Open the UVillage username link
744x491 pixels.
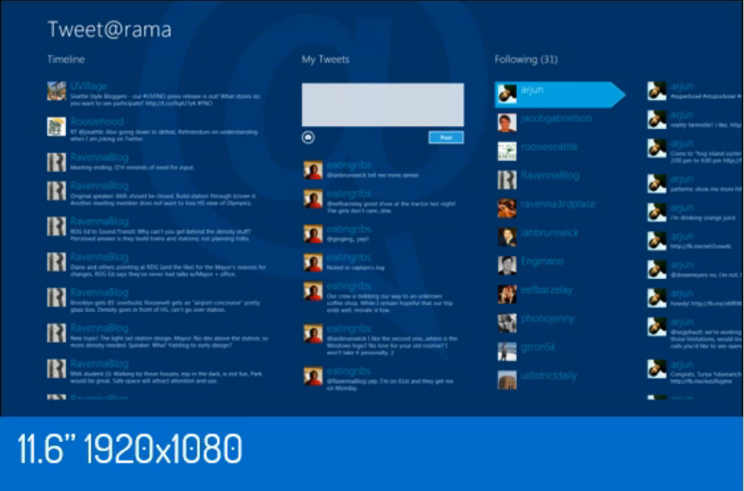(x=89, y=86)
